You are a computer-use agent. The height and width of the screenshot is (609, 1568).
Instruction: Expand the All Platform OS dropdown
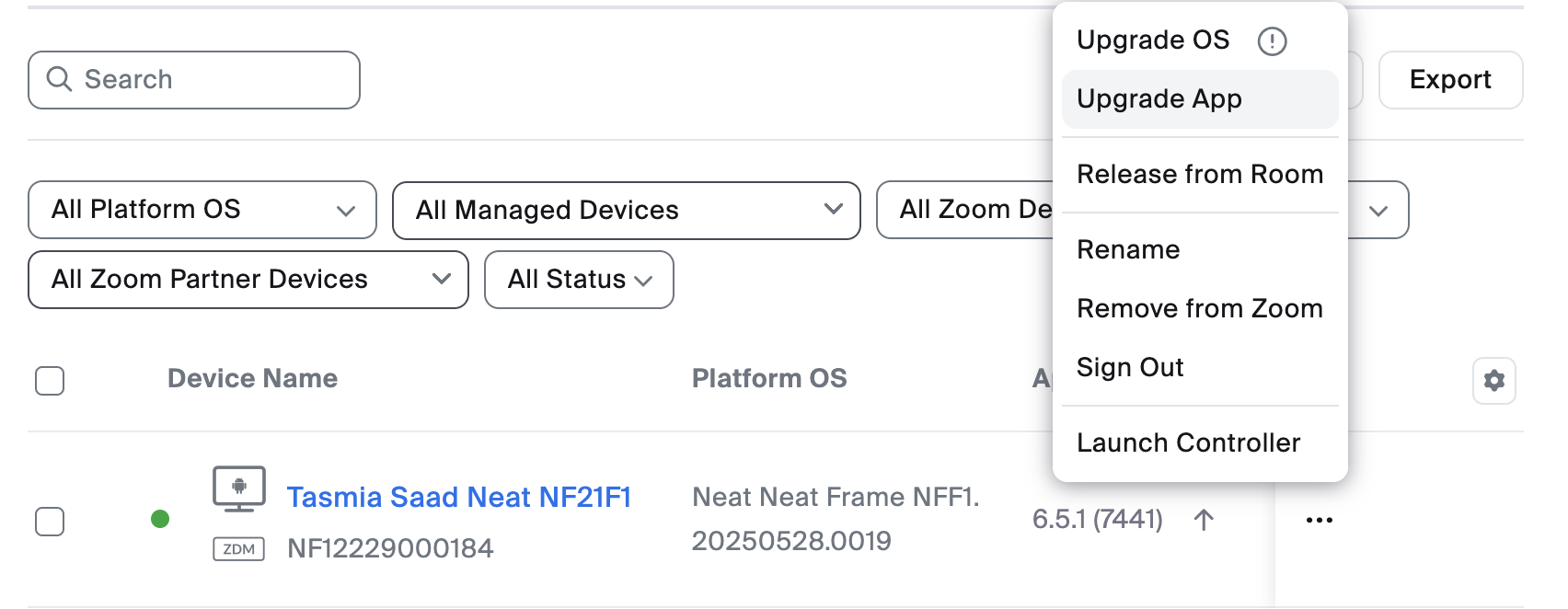click(202, 210)
